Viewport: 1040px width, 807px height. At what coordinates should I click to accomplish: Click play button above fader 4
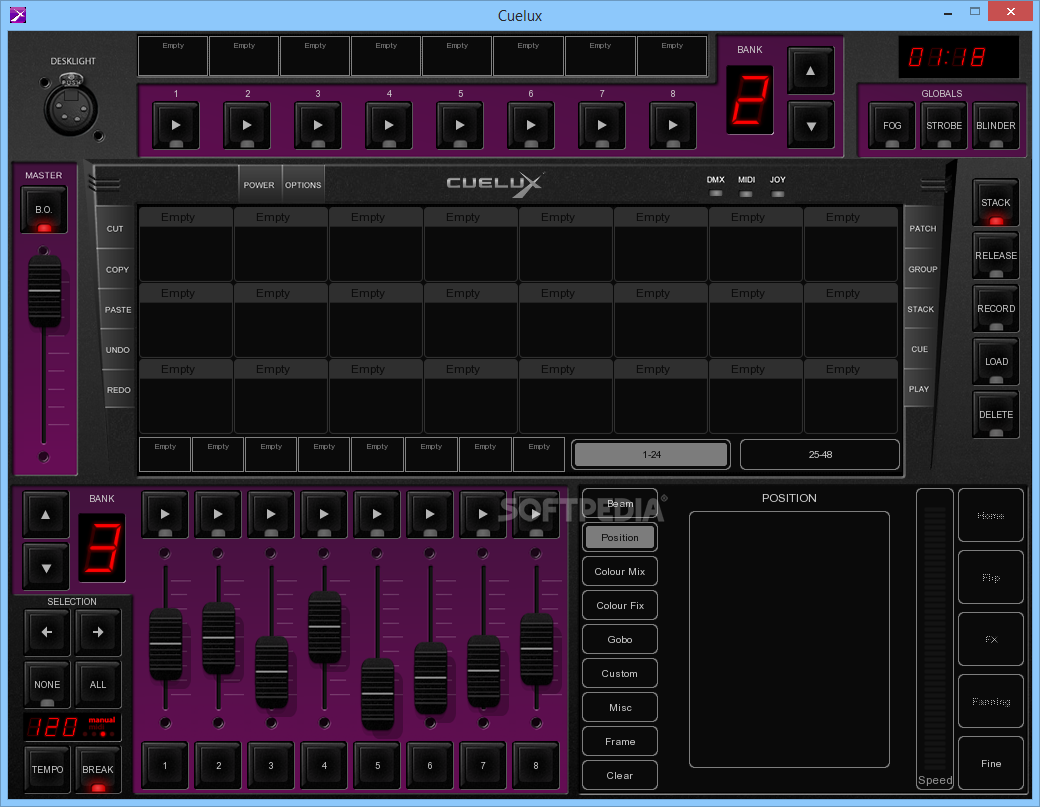[324, 515]
